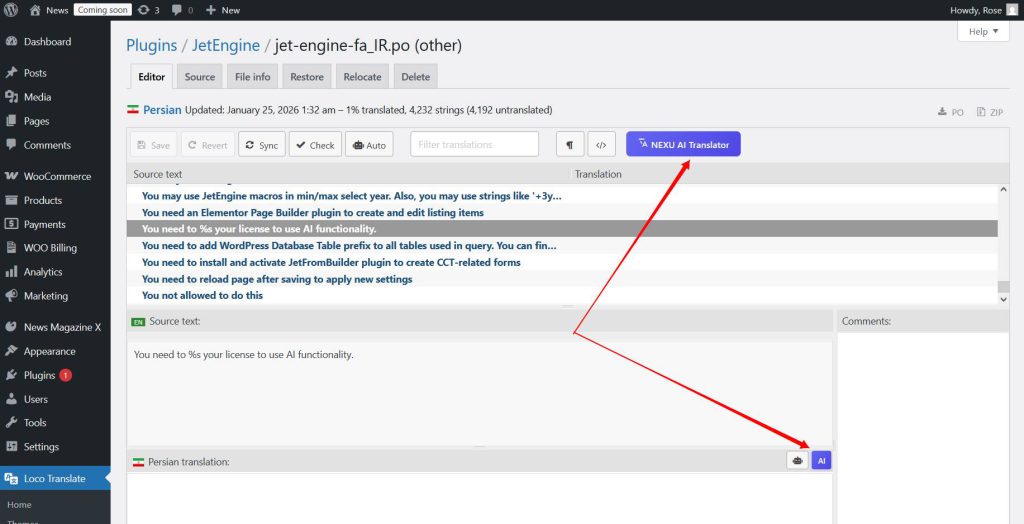1024x524 pixels.
Task: Sort by Translation column header
Action: [x=598, y=174]
